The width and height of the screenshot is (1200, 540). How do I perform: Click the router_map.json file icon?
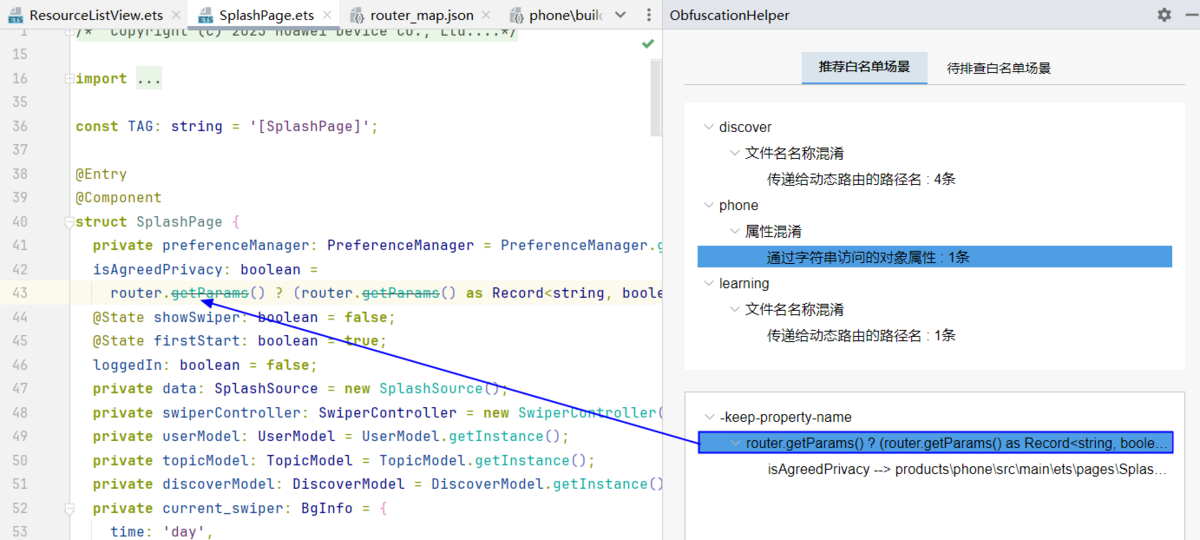click(x=357, y=16)
